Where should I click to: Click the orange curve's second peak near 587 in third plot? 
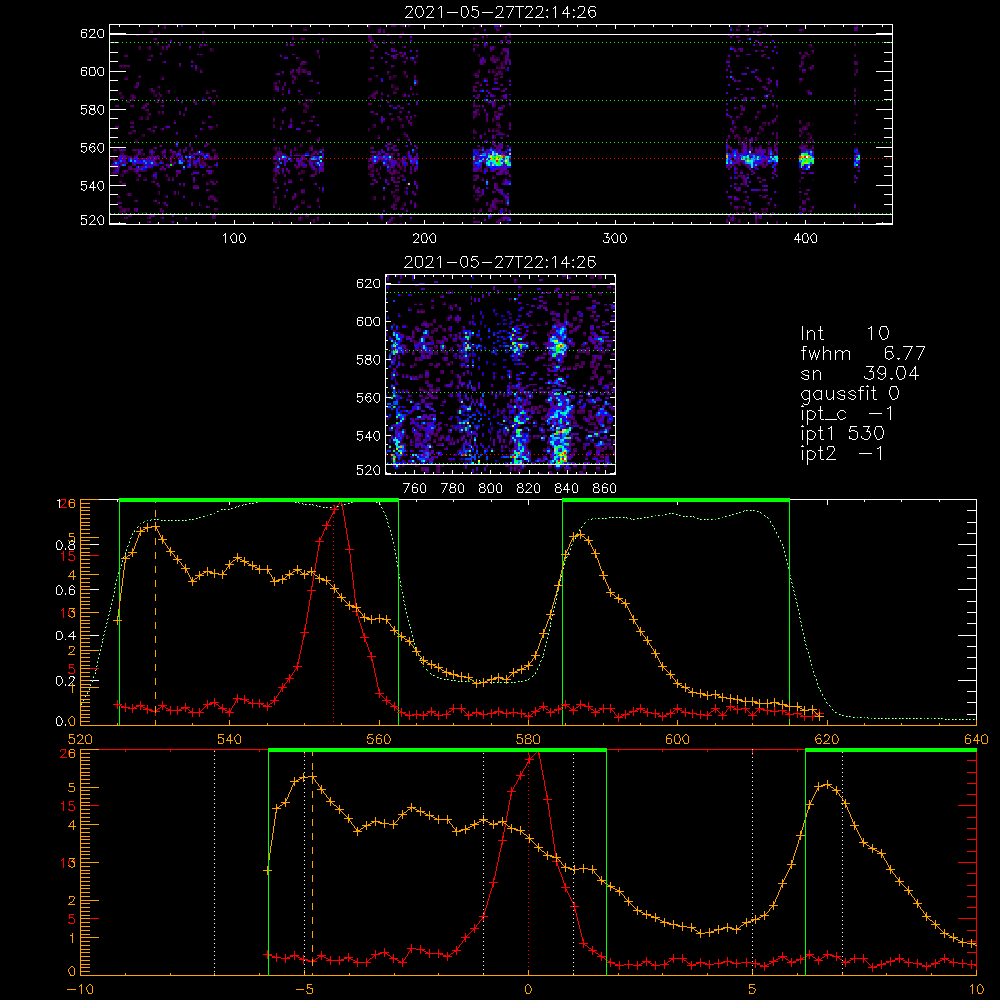click(579, 535)
